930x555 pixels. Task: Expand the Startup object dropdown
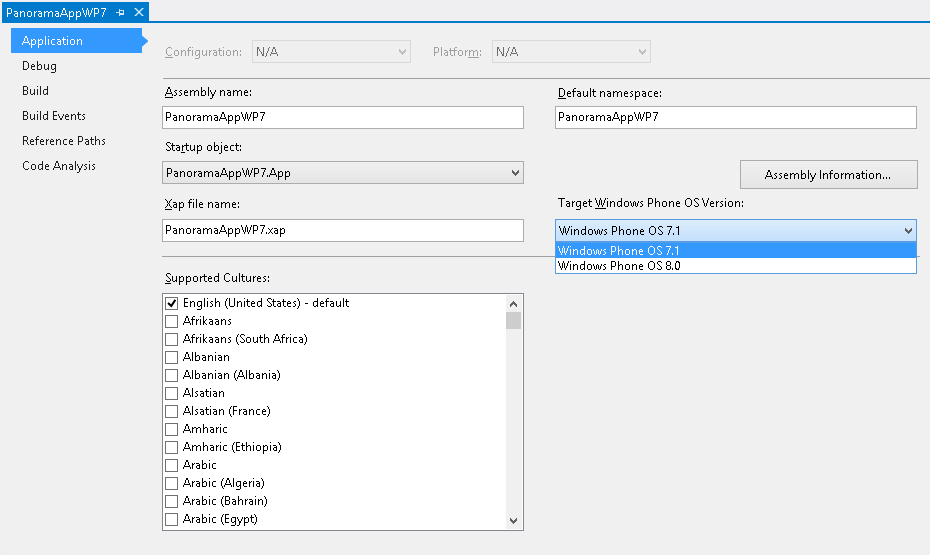point(515,173)
